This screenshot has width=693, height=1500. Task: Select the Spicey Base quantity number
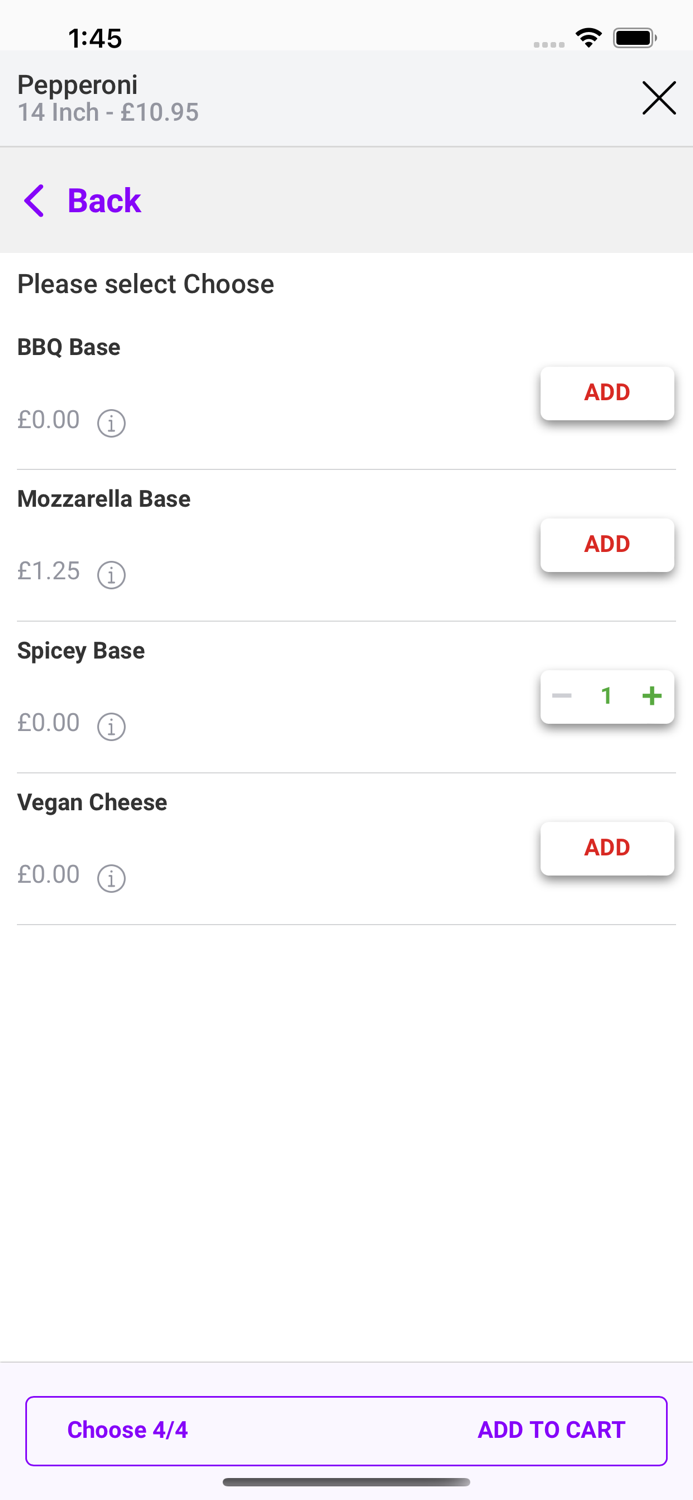tap(606, 696)
